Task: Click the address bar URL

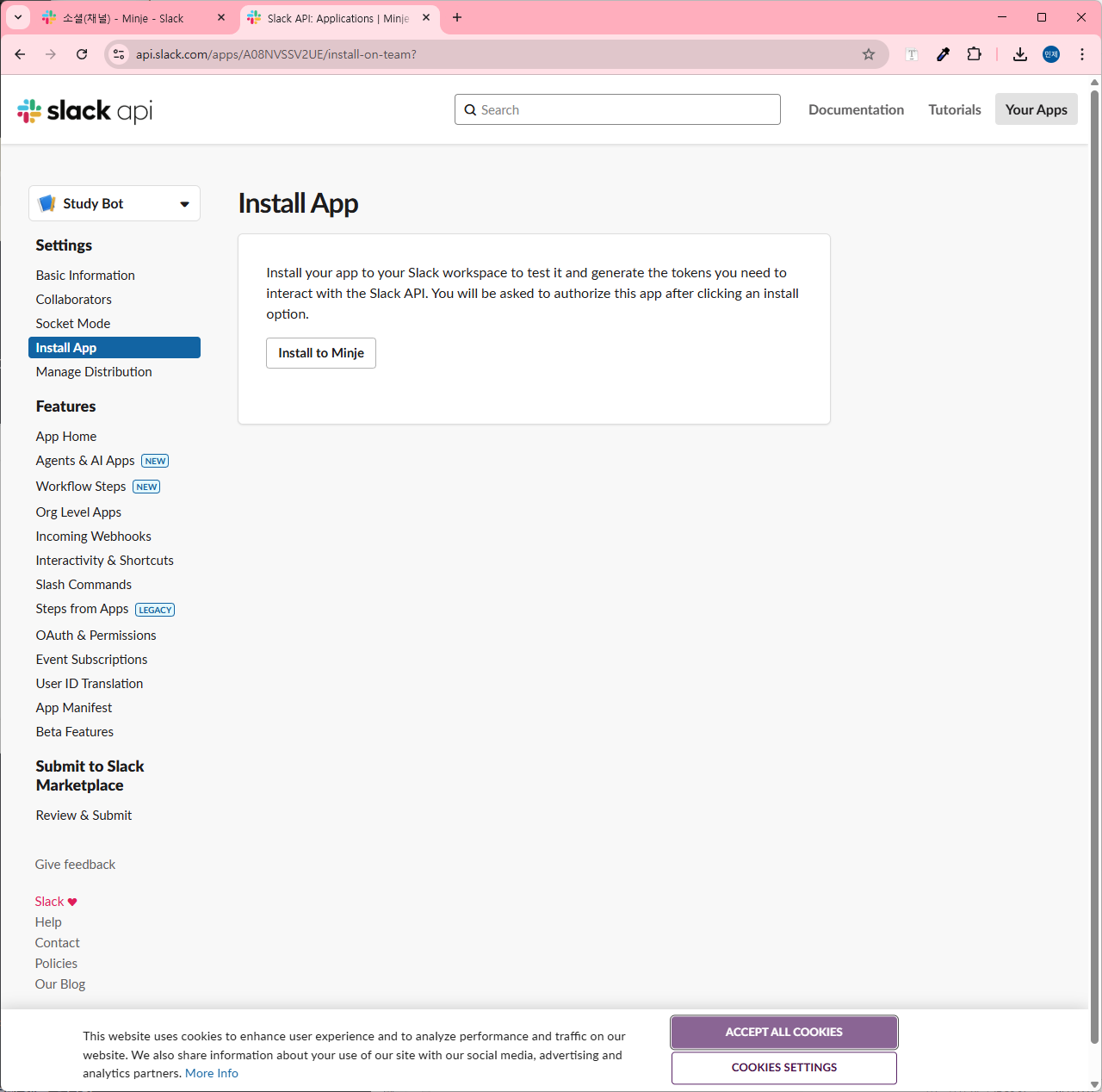Action: click(x=276, y=54)
